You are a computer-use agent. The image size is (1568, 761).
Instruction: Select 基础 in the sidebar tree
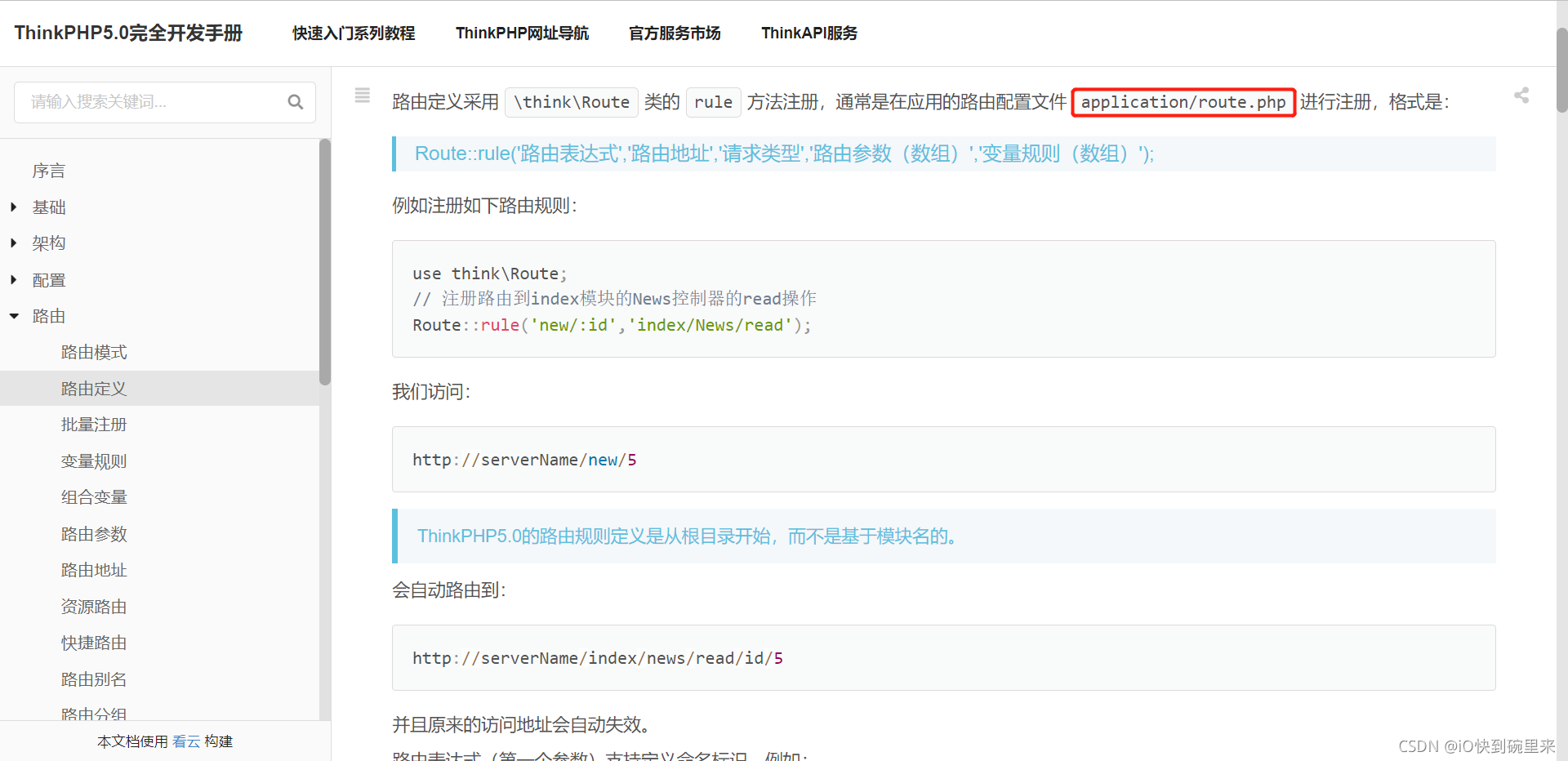click(49, 207)
